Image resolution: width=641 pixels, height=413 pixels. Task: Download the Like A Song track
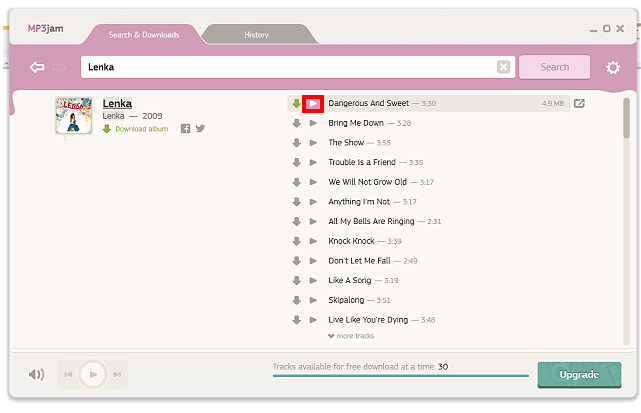[296, 280]
